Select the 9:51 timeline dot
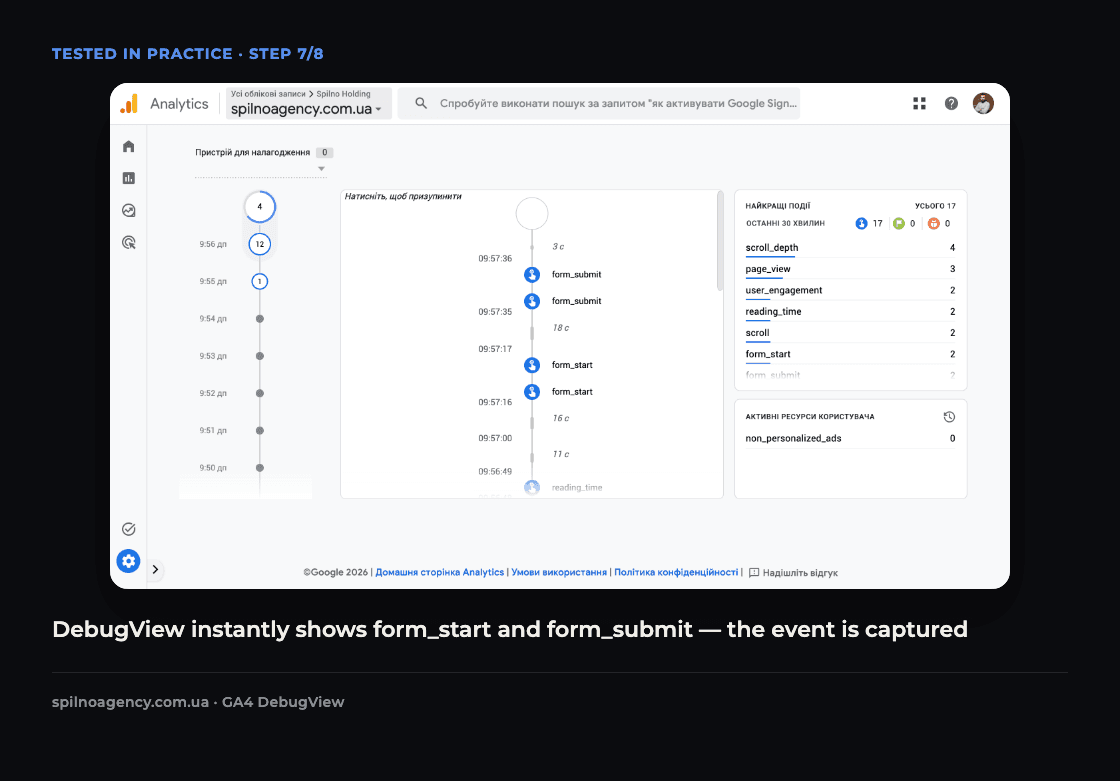Image resolution: width=1120 pixels, height=781 pixels. [259, 430]
